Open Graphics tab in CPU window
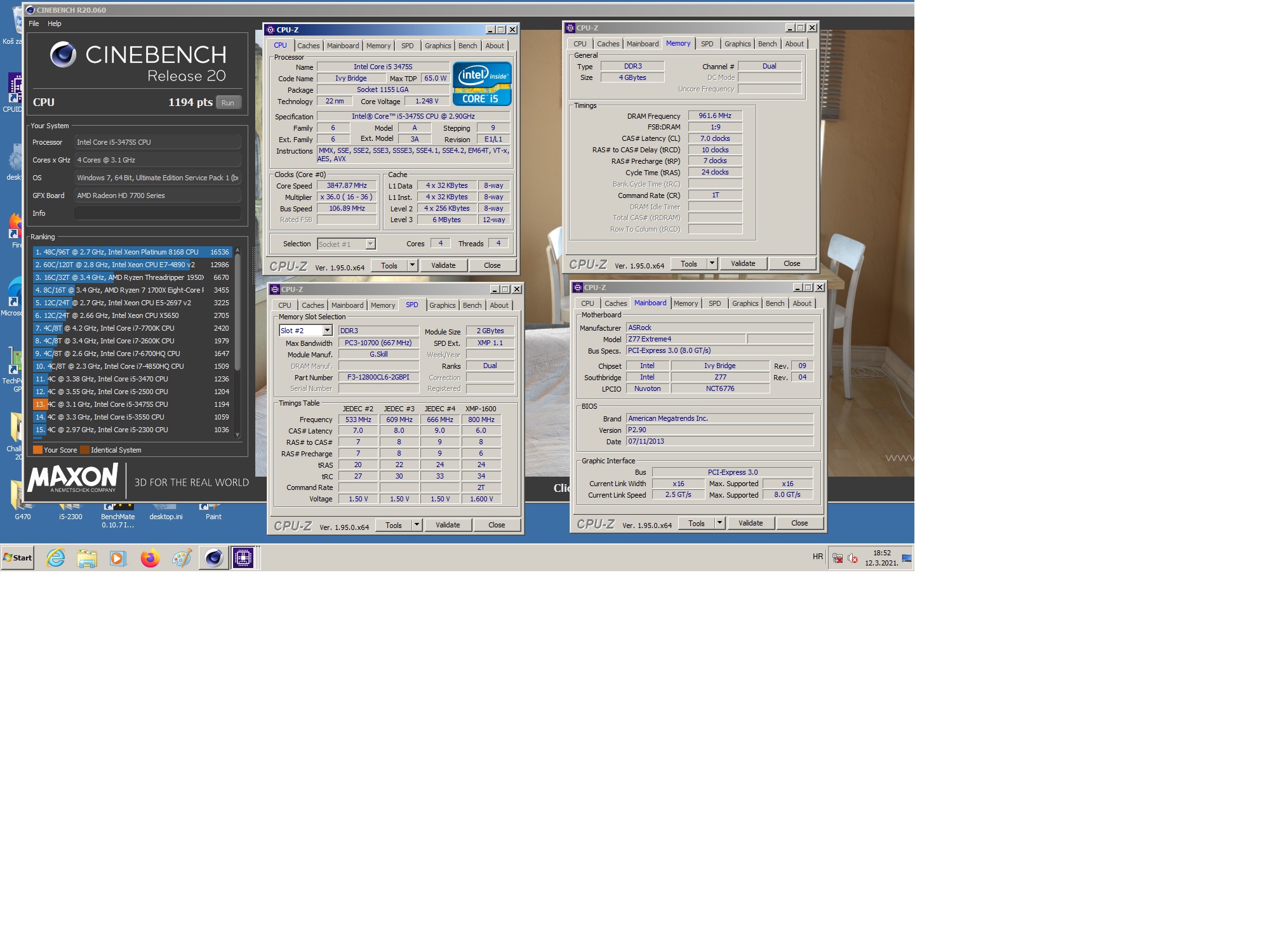The image size is (1270, 952). pos(438,46)
